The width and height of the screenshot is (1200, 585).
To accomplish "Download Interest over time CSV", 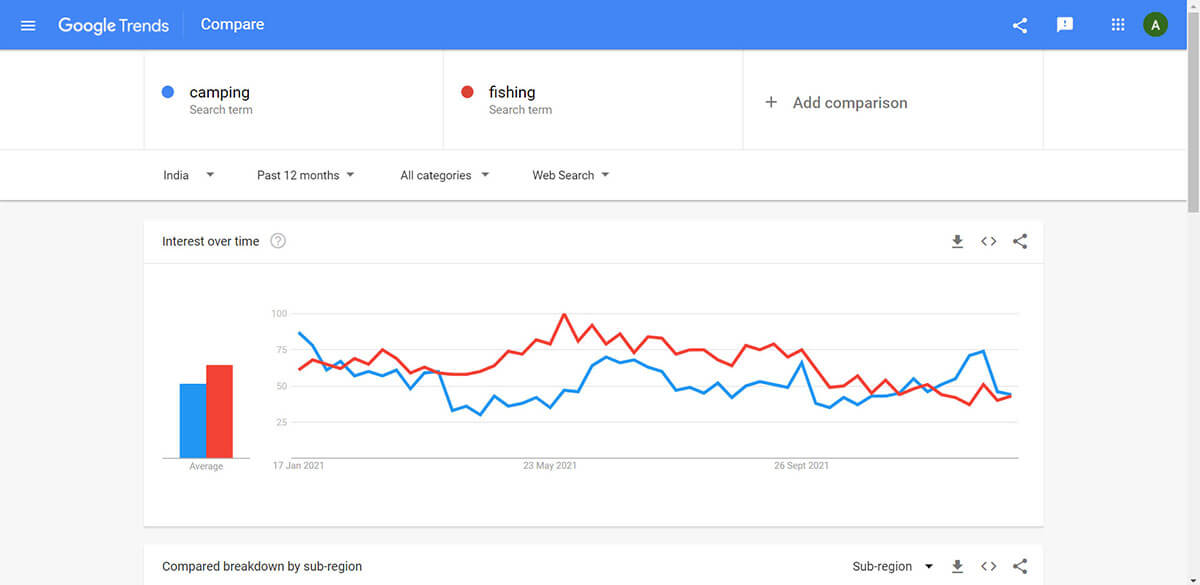I will click(957, 241).
